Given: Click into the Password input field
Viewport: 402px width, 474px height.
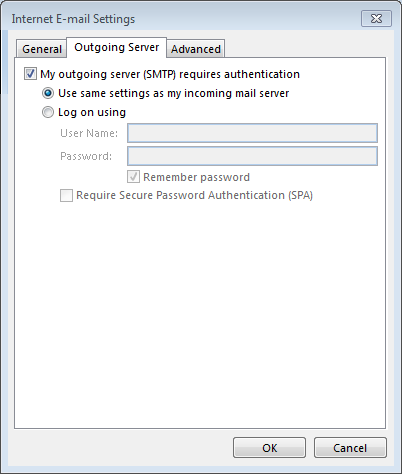Looking at the screenshot, I should [x=252, y=156].
